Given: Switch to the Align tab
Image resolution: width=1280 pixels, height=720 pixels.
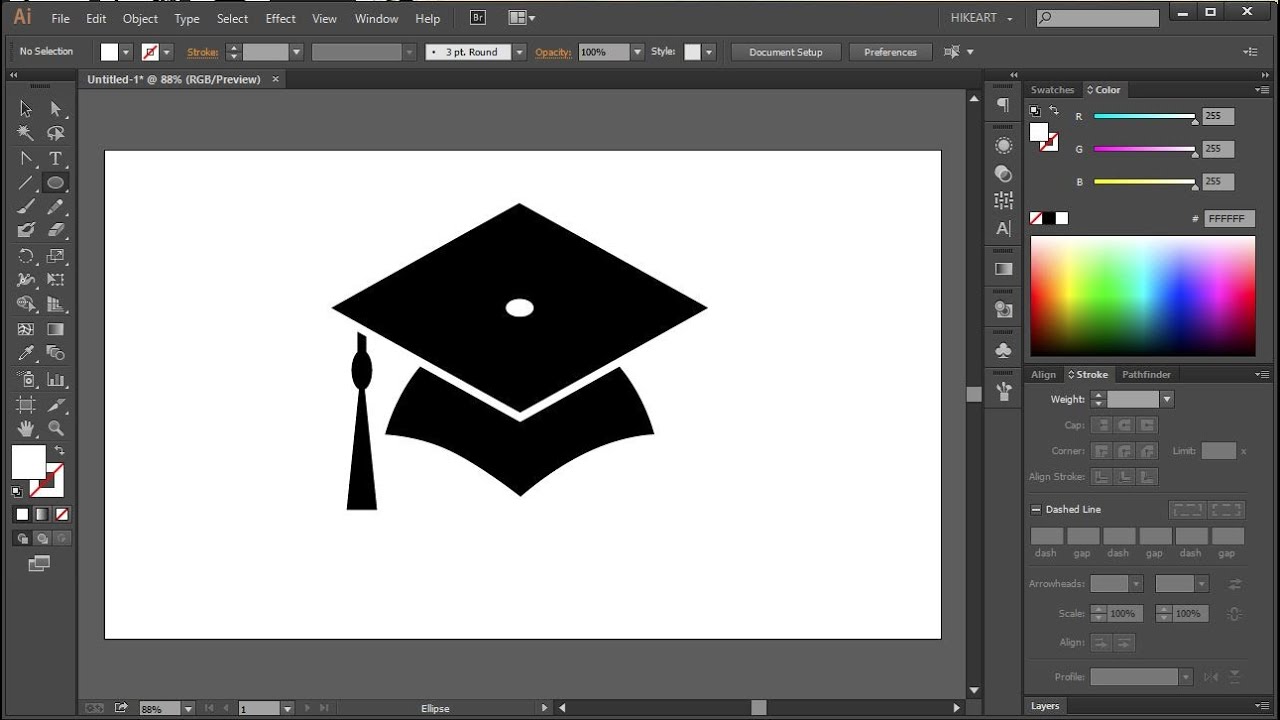Looking at the screenshot, I should point(1043,375).
